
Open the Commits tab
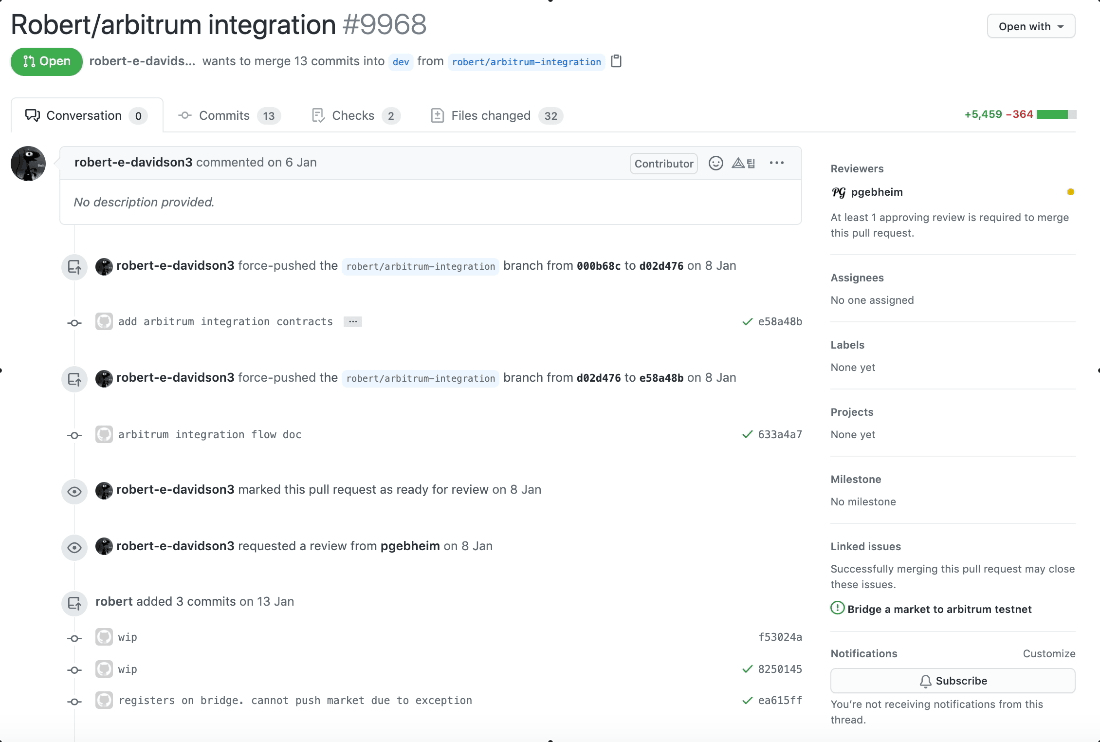229,116
